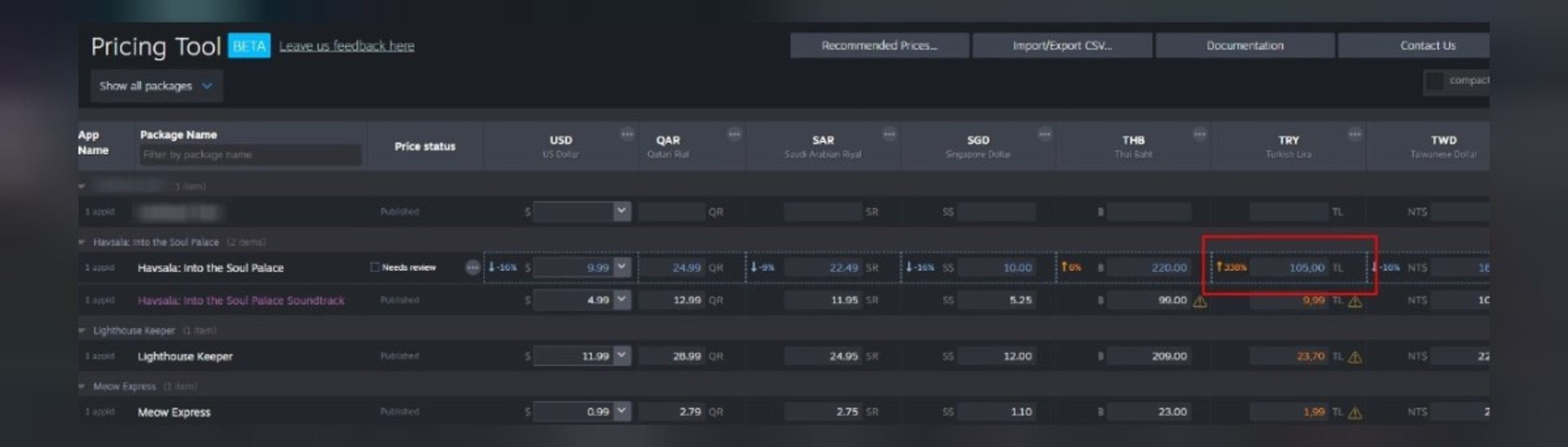
Task: Edit the QAR 24.99 price for Havsala
Action: (672, 268)
